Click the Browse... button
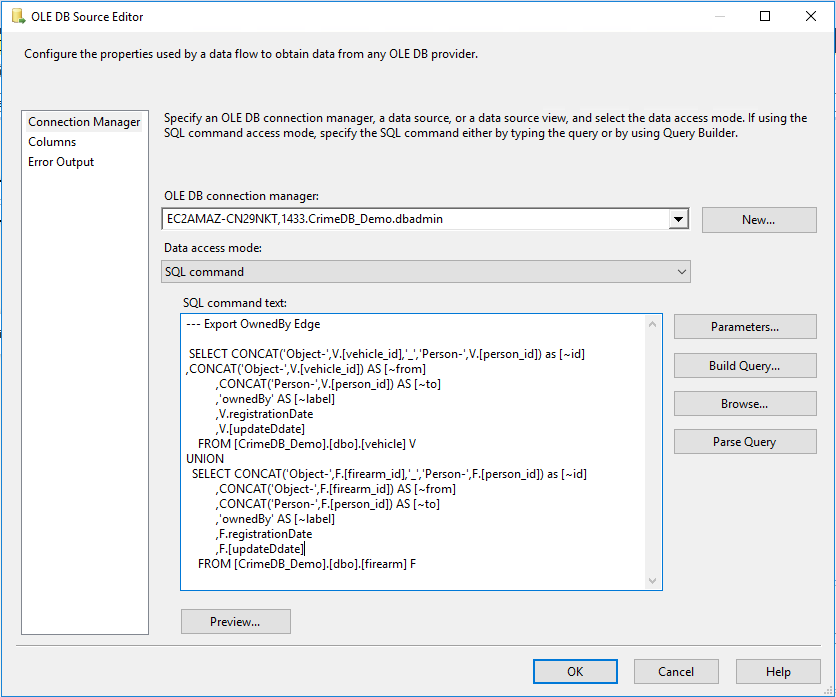Image resolution: width=836 pixels, height=697 pixels. (x=744, y=404)
